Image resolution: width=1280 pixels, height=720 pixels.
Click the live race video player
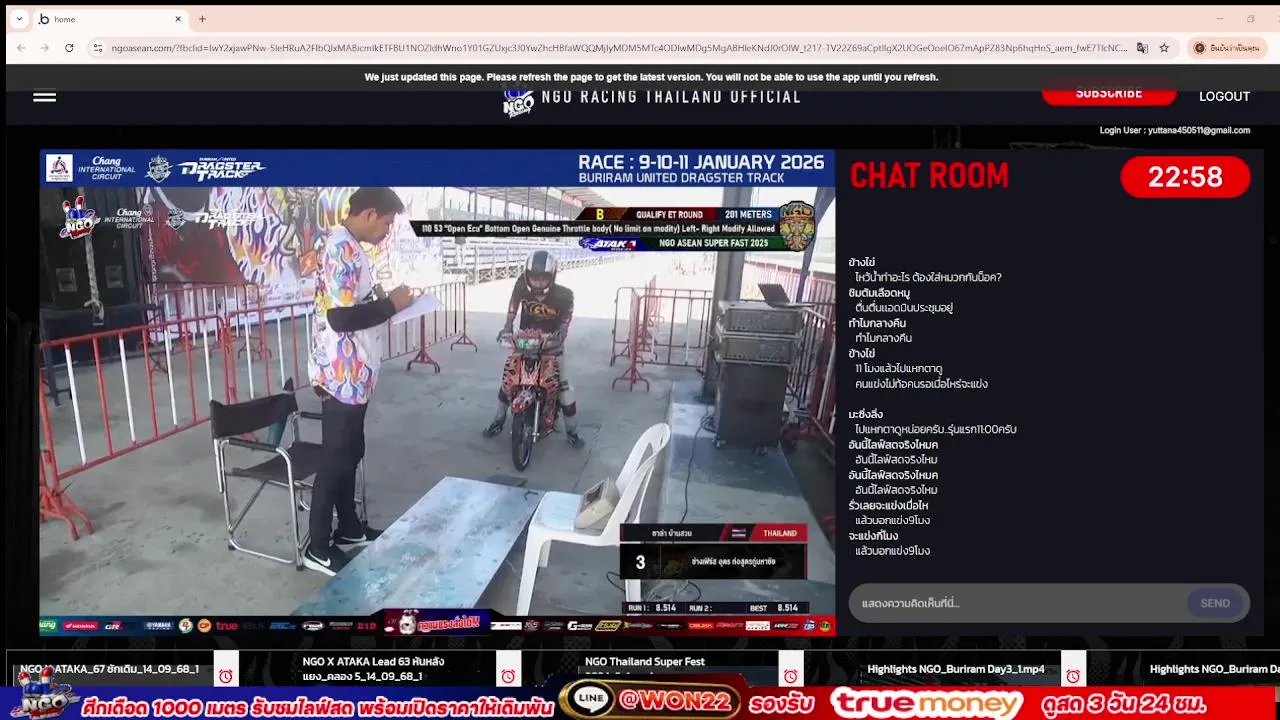(437, 393)
